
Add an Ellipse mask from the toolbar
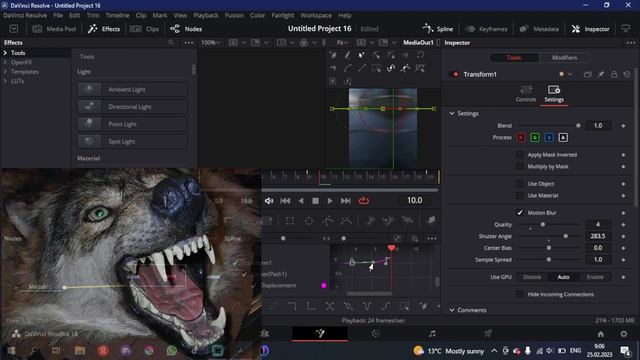click(309, 221)
